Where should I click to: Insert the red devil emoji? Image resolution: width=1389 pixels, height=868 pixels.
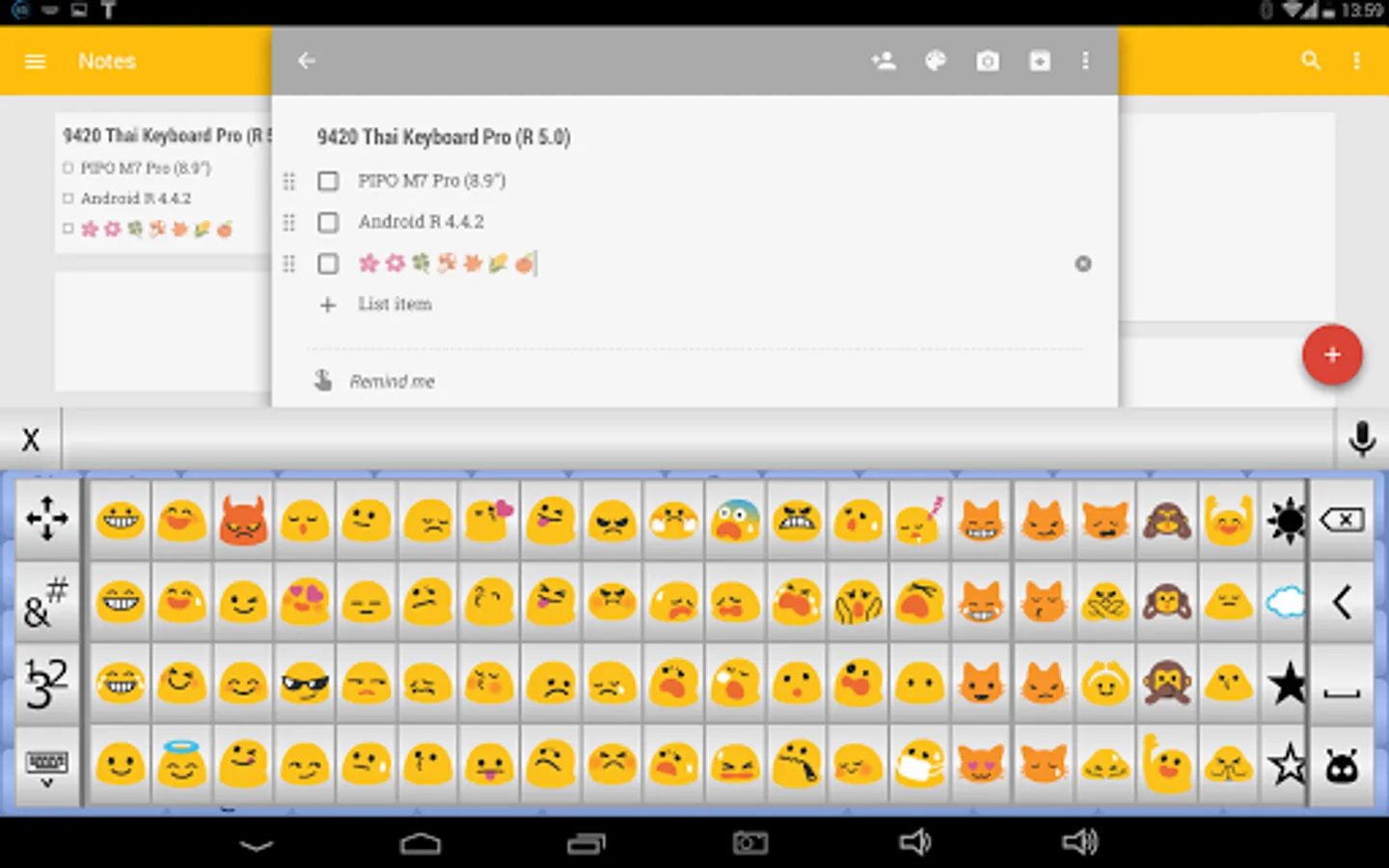pyautogui.click(x=243, y=521)
